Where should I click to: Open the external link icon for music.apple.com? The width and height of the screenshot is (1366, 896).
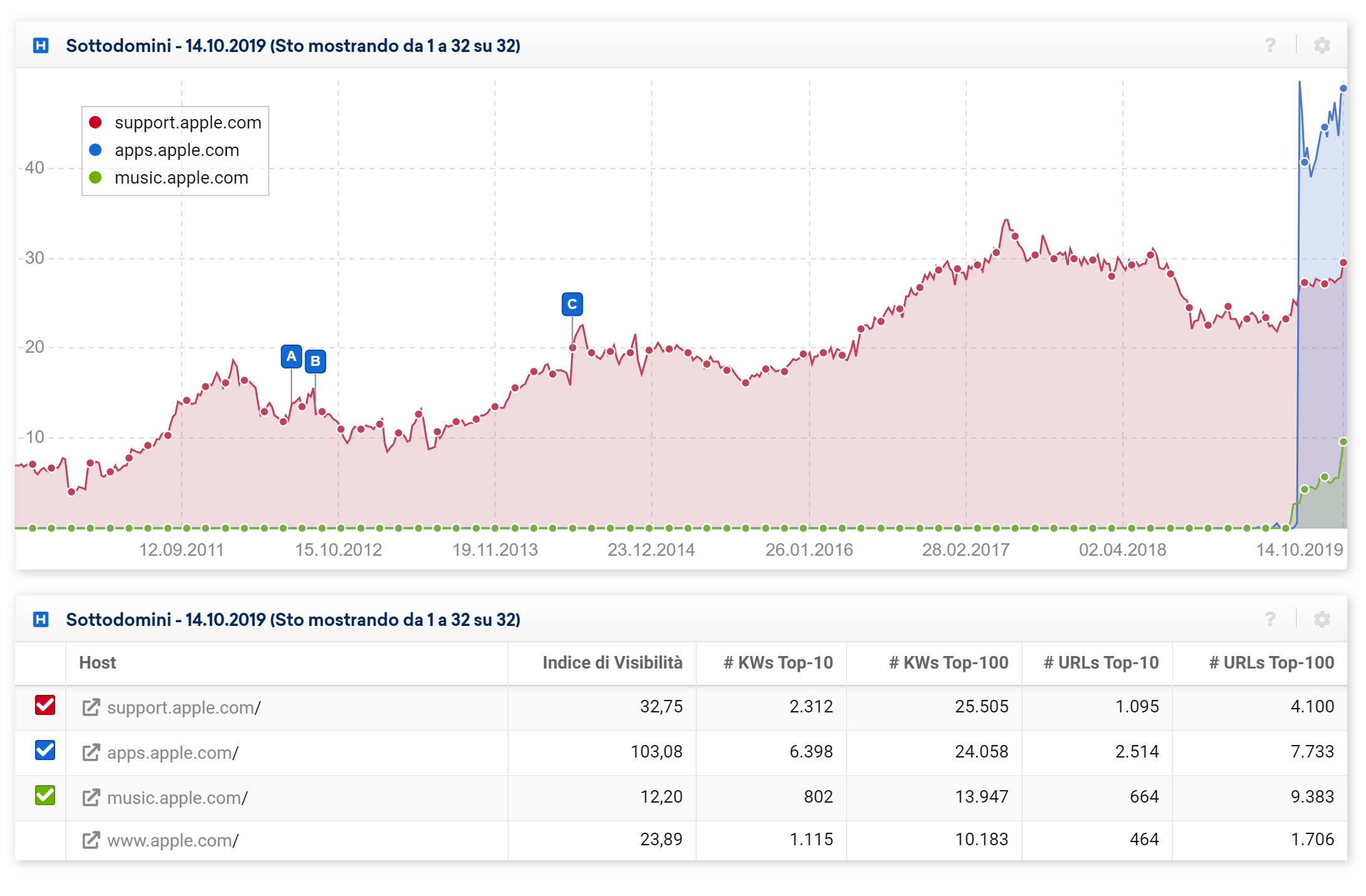point(91,798)
